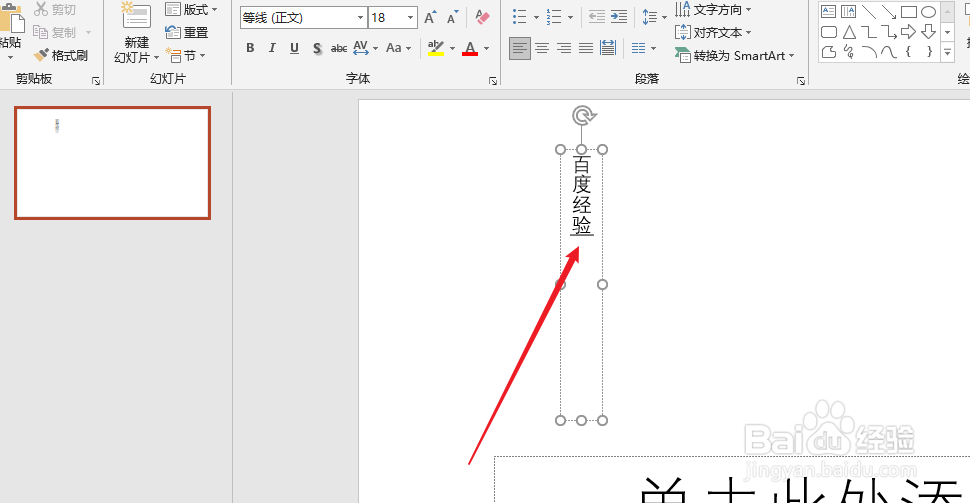Screen dimensions: 970x503
Task: Click the rotate handle above the text box
Action: (583, 115)
